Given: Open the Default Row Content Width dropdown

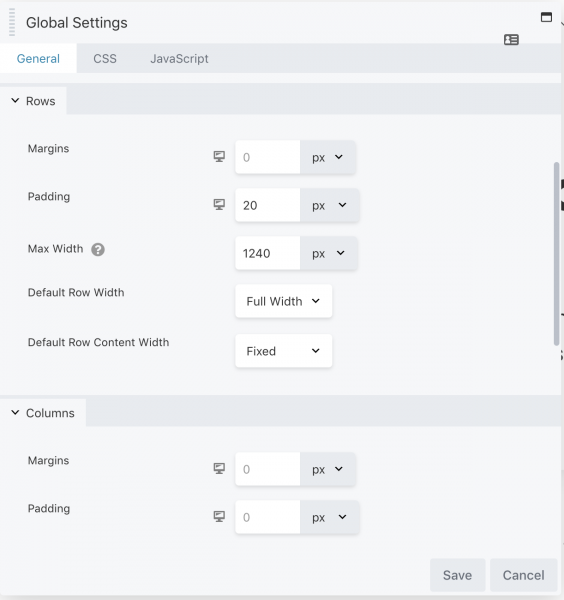Looking at the screenshot, I should (284, 351).
